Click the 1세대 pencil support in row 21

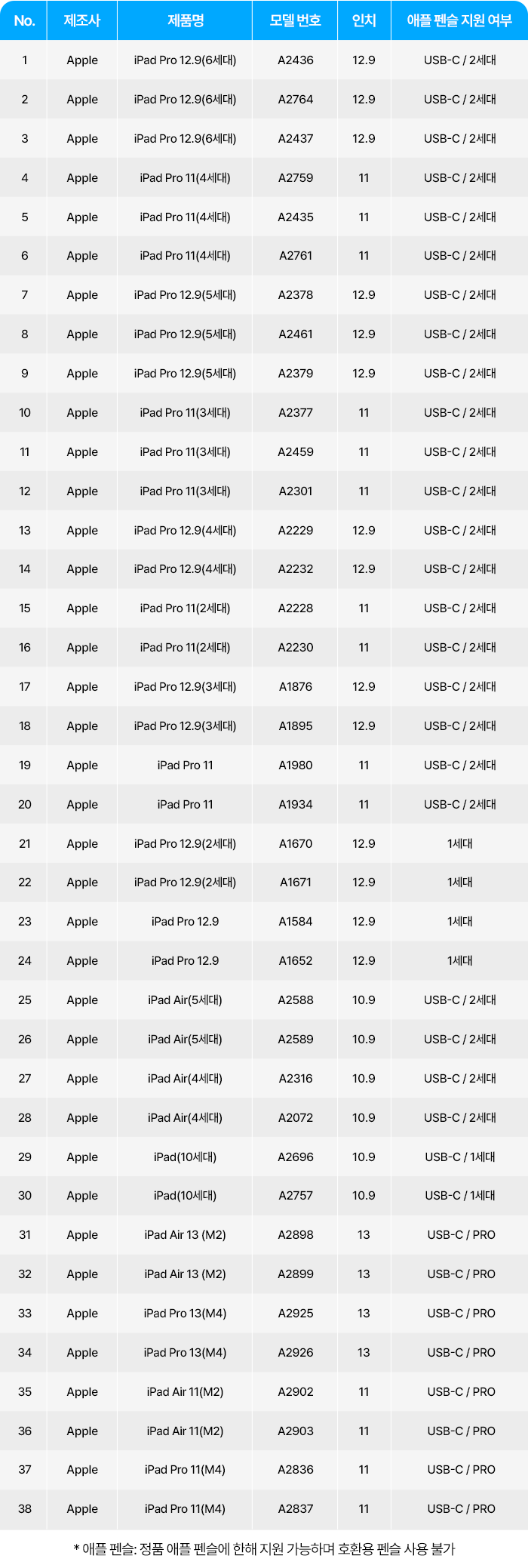tap(459, 844)
